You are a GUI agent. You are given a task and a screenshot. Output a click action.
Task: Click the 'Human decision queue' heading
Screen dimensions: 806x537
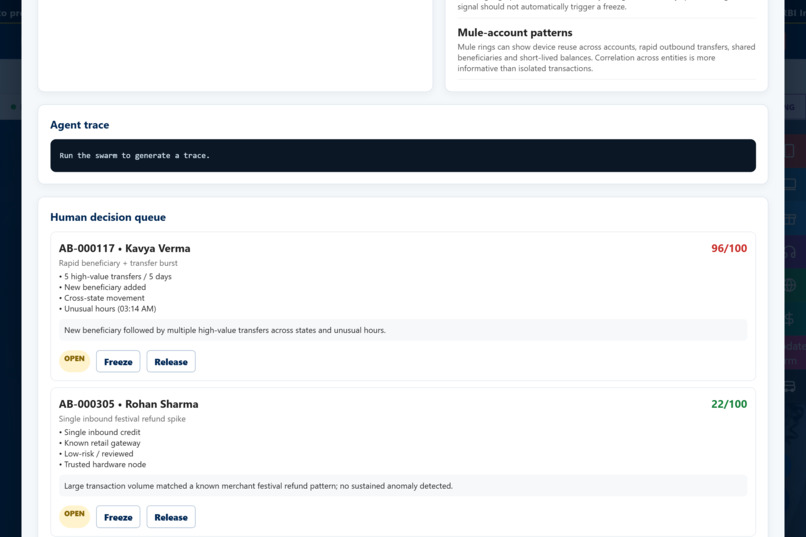click(108, 217)
